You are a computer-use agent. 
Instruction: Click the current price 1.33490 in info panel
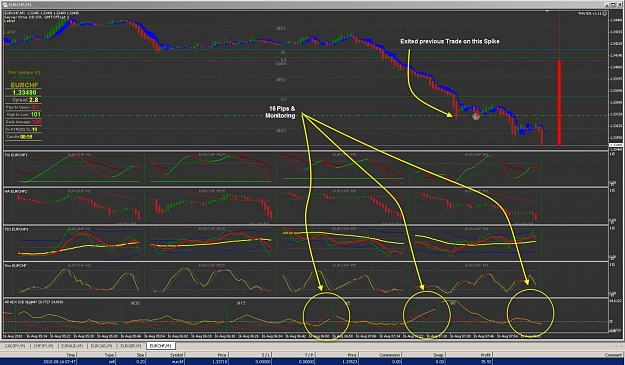point(24,92)
